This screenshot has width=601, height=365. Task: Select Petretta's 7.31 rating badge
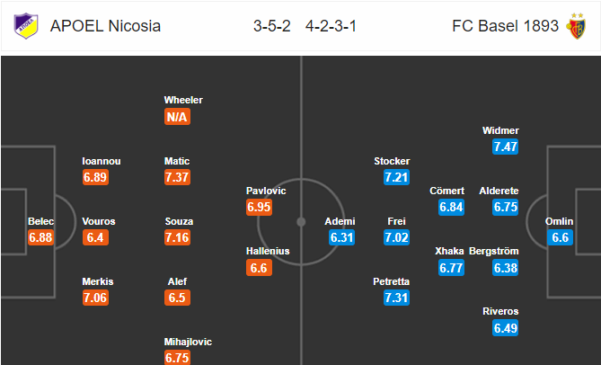(x=396, y=298)
